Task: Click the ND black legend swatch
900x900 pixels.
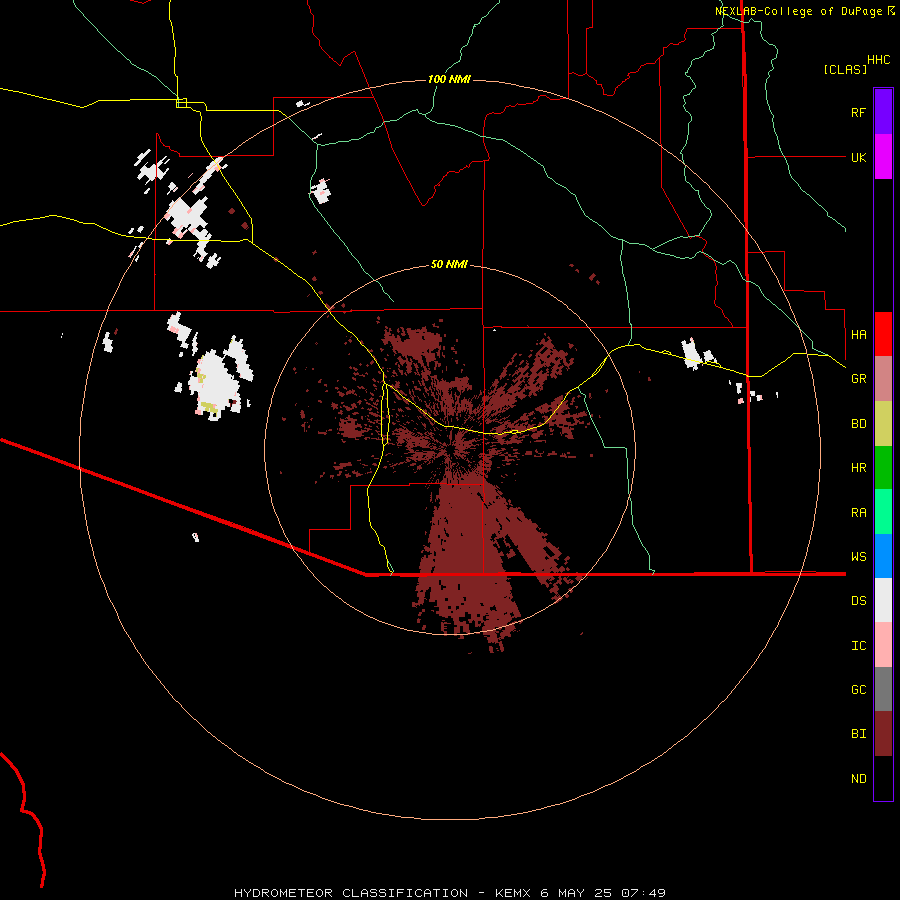Action: pos(883,778)
